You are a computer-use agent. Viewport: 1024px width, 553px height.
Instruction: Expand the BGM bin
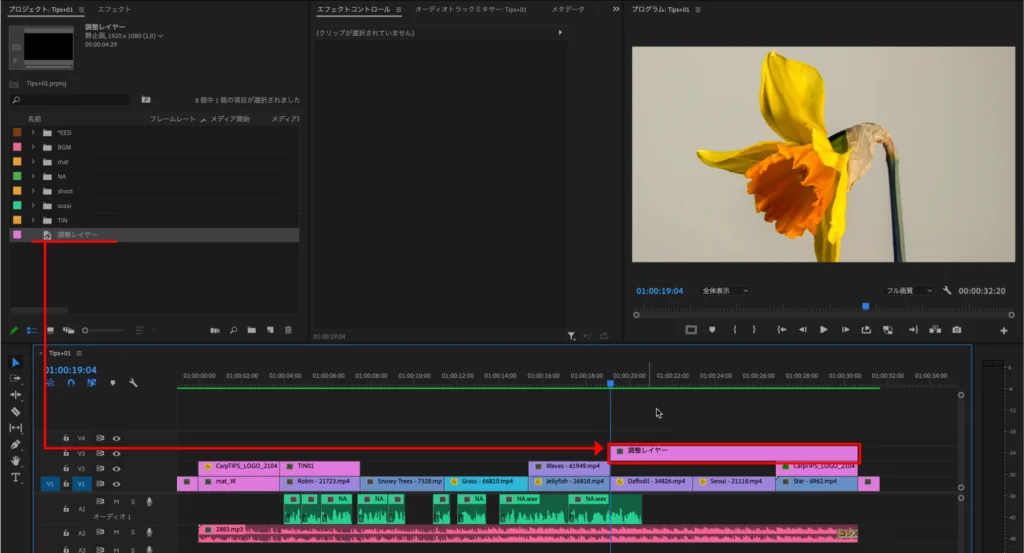click(33, 147)
